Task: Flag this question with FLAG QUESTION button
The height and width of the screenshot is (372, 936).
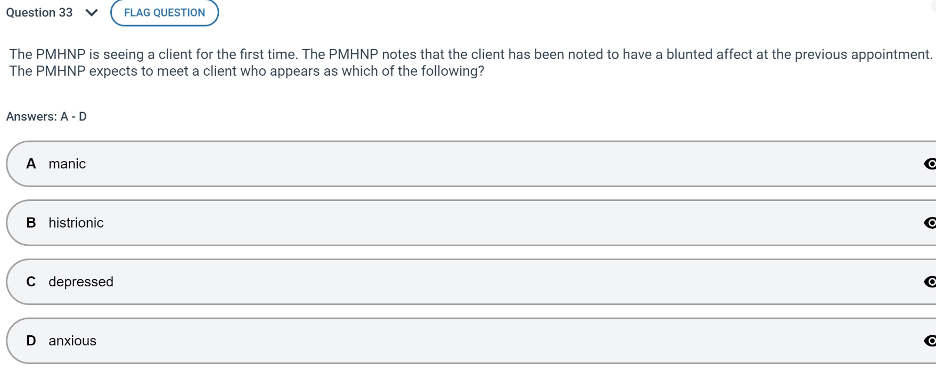Action: point(165,13)
